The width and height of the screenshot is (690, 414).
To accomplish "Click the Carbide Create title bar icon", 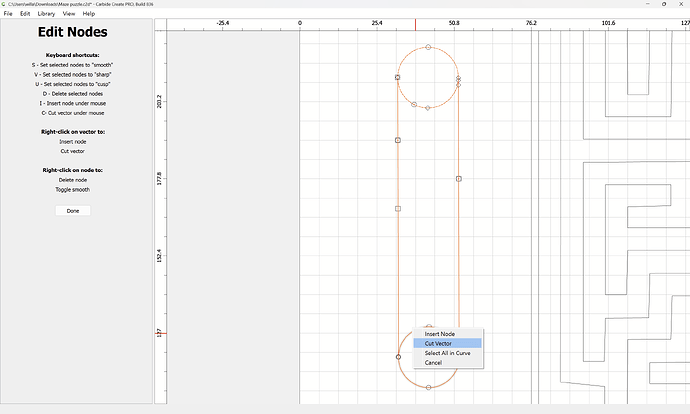I will 5,4.
